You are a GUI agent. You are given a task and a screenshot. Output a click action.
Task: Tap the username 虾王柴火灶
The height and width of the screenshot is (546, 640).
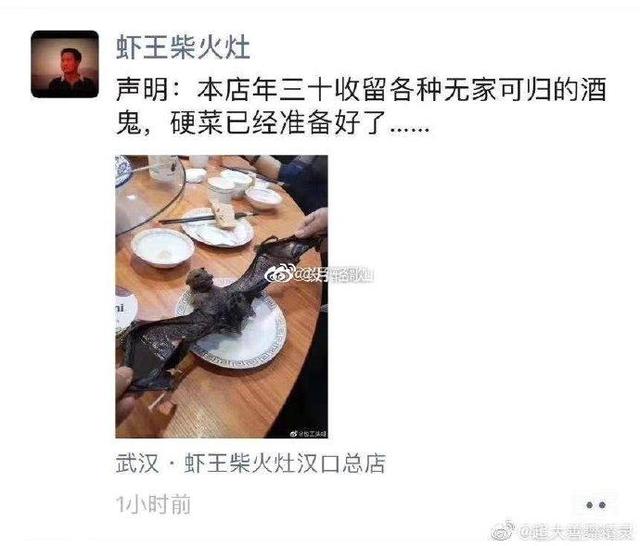click(183, 47)
